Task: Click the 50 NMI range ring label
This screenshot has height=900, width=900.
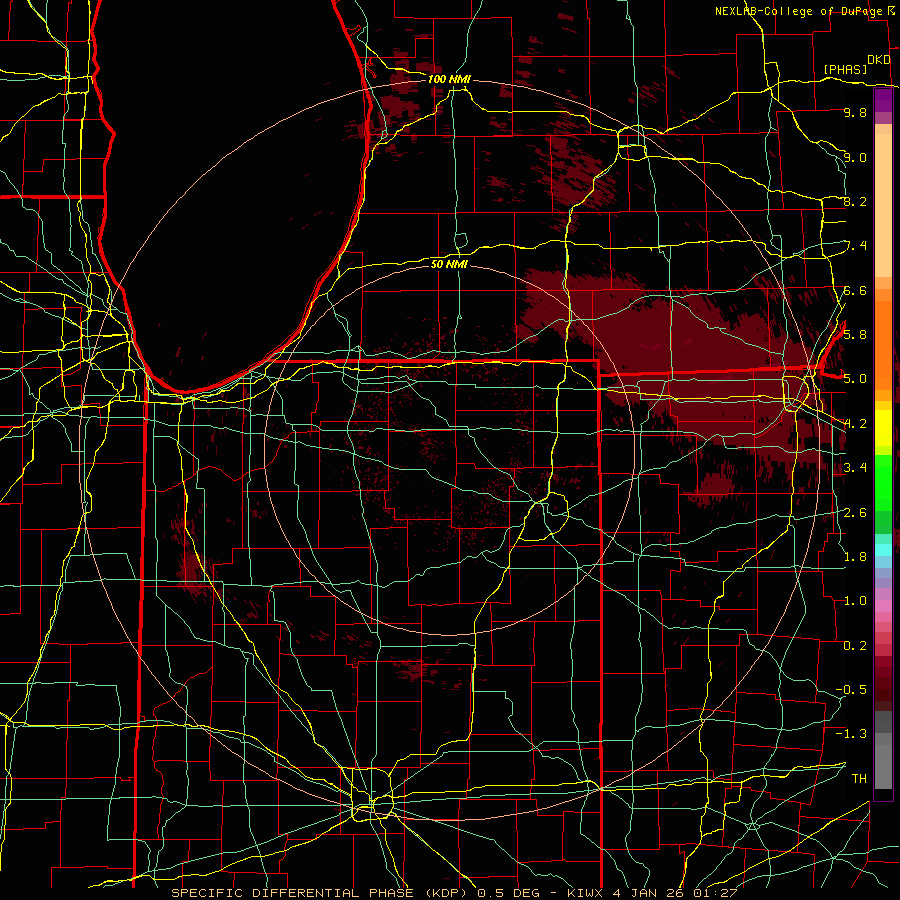Action: tap(449, 264)
